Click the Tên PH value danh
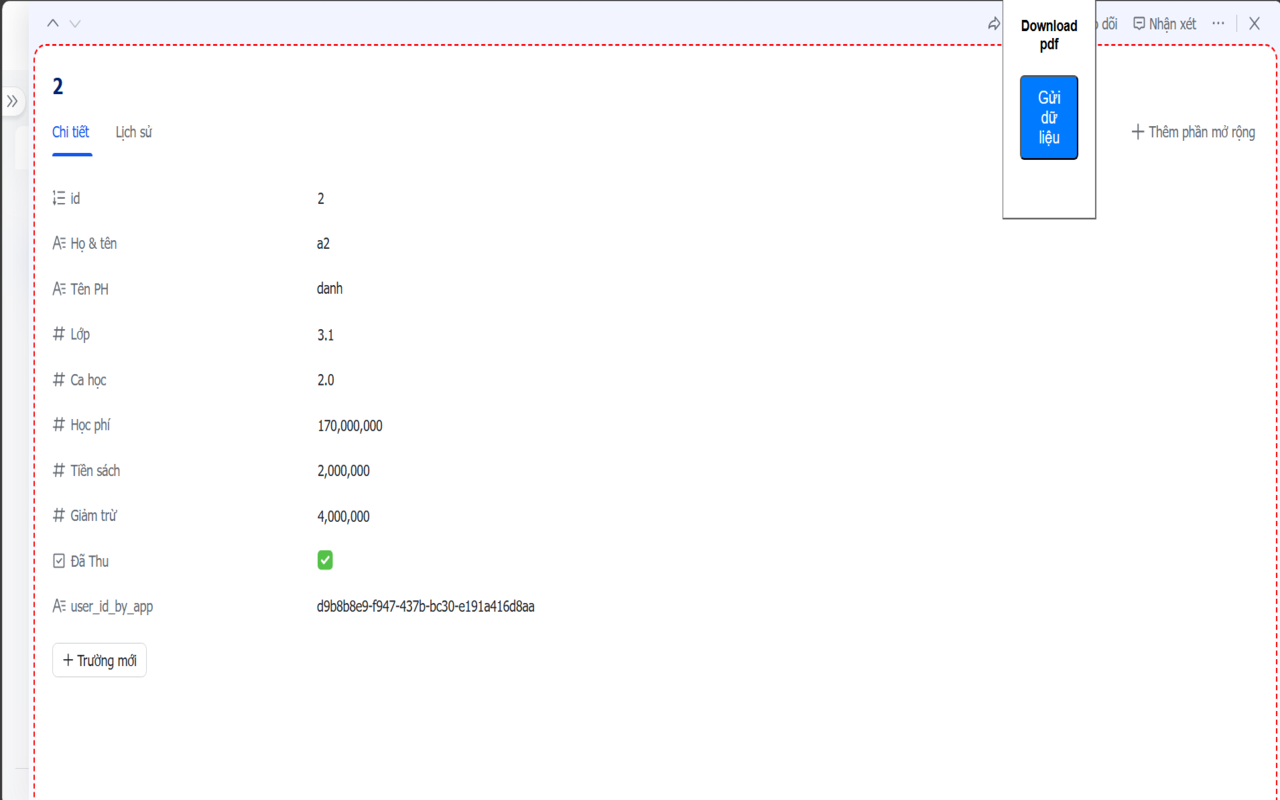This screenshot has width=1280, height=800. click(x=330, y=289)
